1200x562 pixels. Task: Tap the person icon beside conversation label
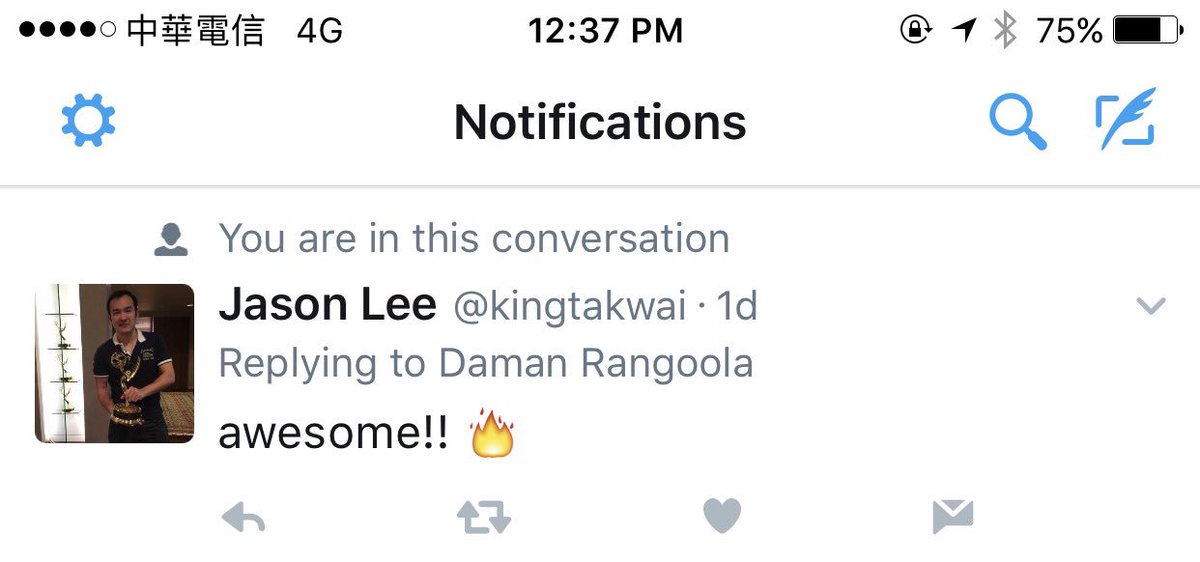[171, 239]
